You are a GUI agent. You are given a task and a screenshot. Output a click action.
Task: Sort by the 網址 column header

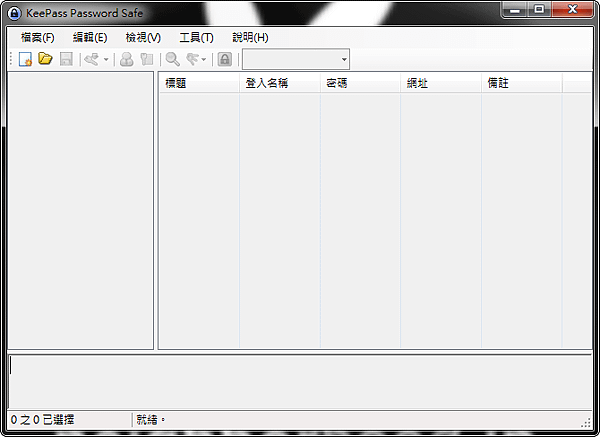tap(441, 83)
